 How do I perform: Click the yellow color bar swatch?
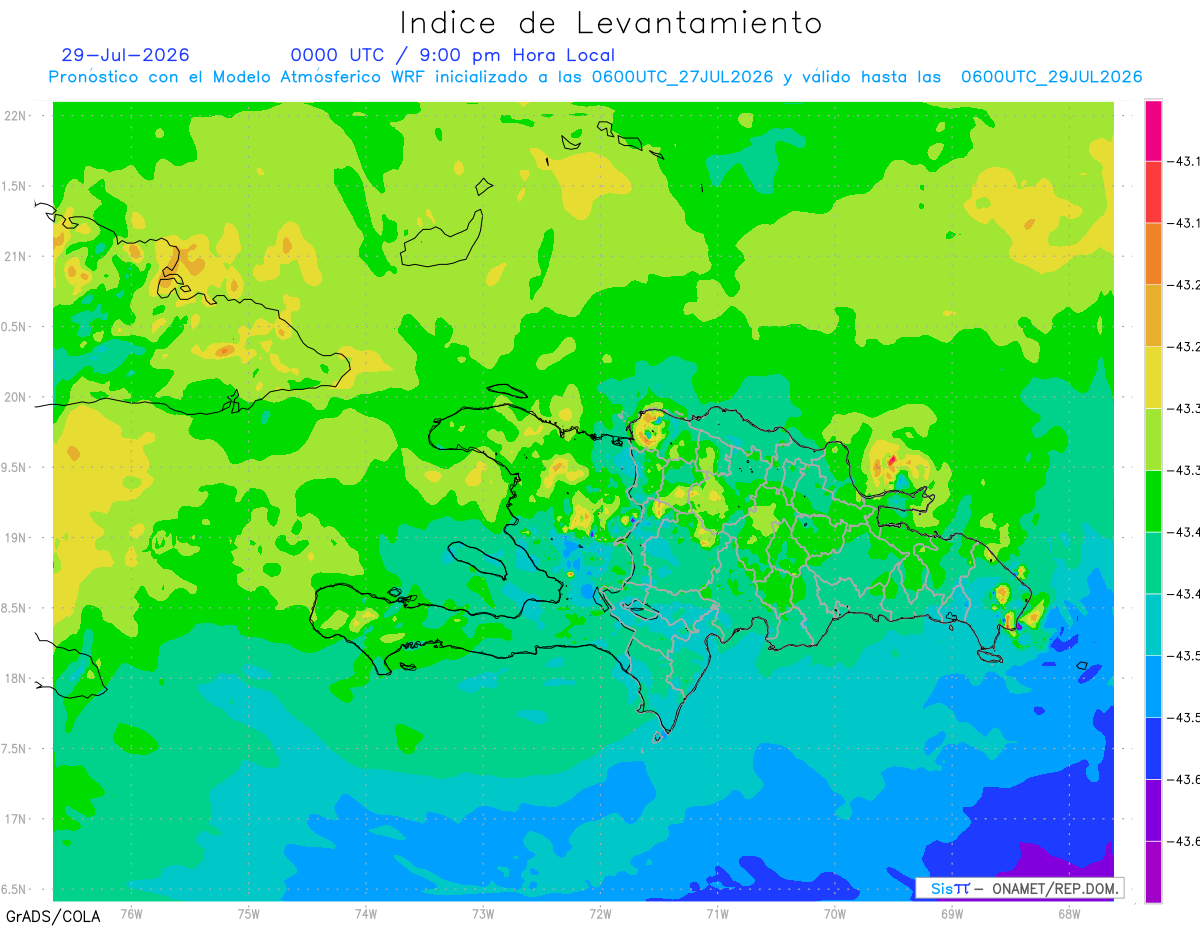[1153, 378]
